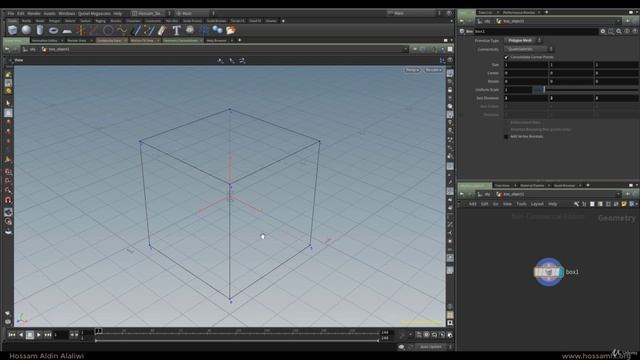This screenshot has width=640, height=360.
Task: Click the timeline scrubber at frame 1
Action: point(98,331)
